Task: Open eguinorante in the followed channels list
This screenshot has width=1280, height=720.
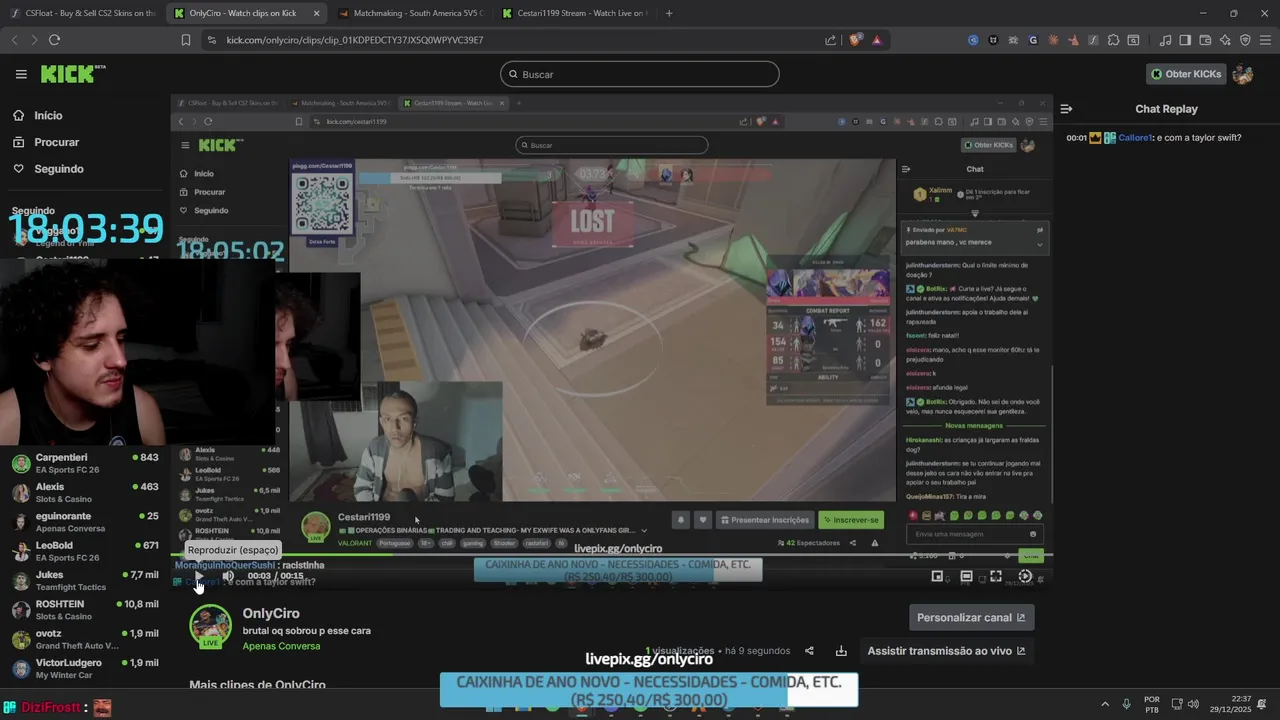Action: (x=85, y=522)
